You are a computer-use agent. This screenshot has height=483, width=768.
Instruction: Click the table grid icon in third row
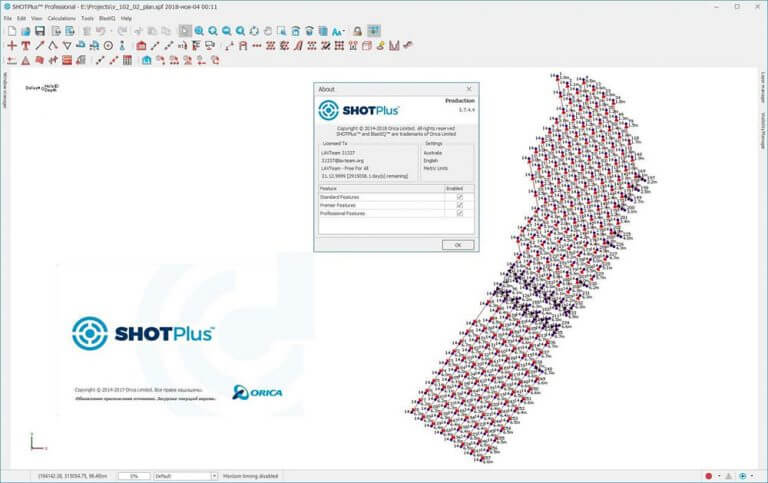tap(127, 60)
